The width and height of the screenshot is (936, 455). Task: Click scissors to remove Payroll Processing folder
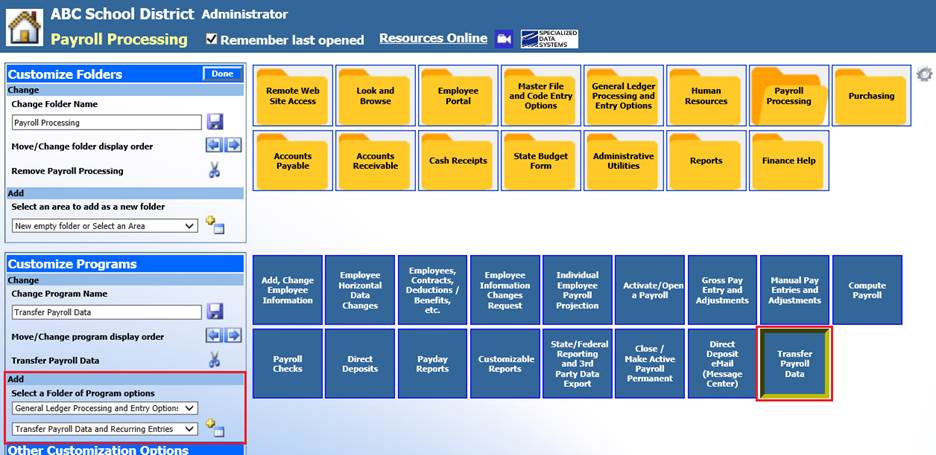point(214,171)
